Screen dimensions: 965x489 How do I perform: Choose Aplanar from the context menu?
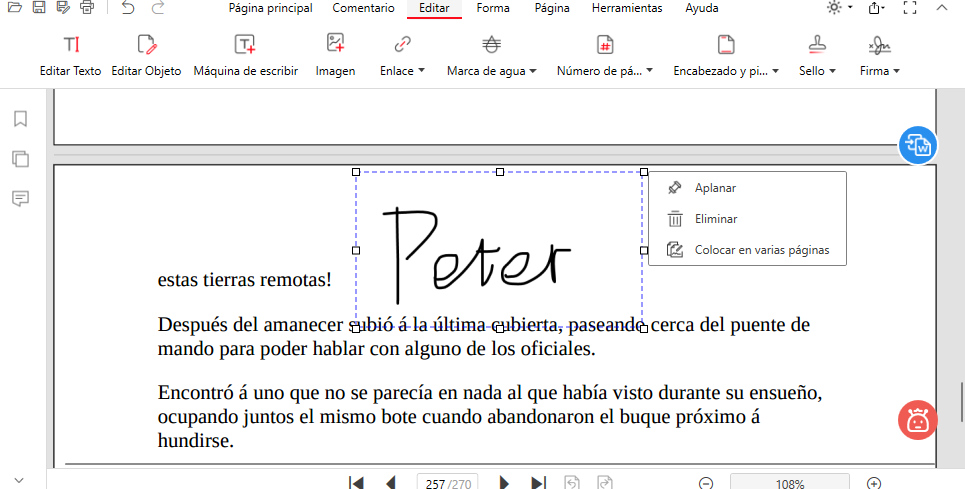[x=715, y=188]
